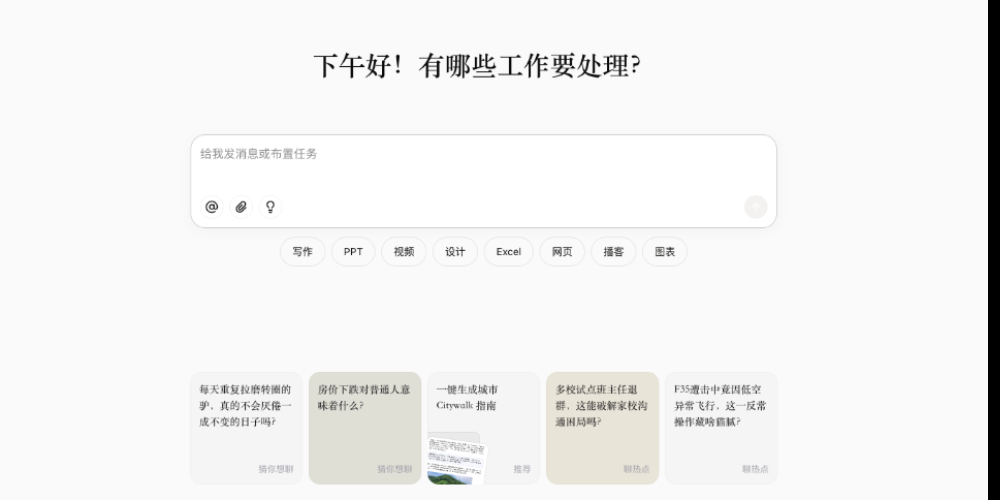This screenshot has height=500, width=1000.
Task: Click the paperclip attachment icon
Action: click(241, 207)
